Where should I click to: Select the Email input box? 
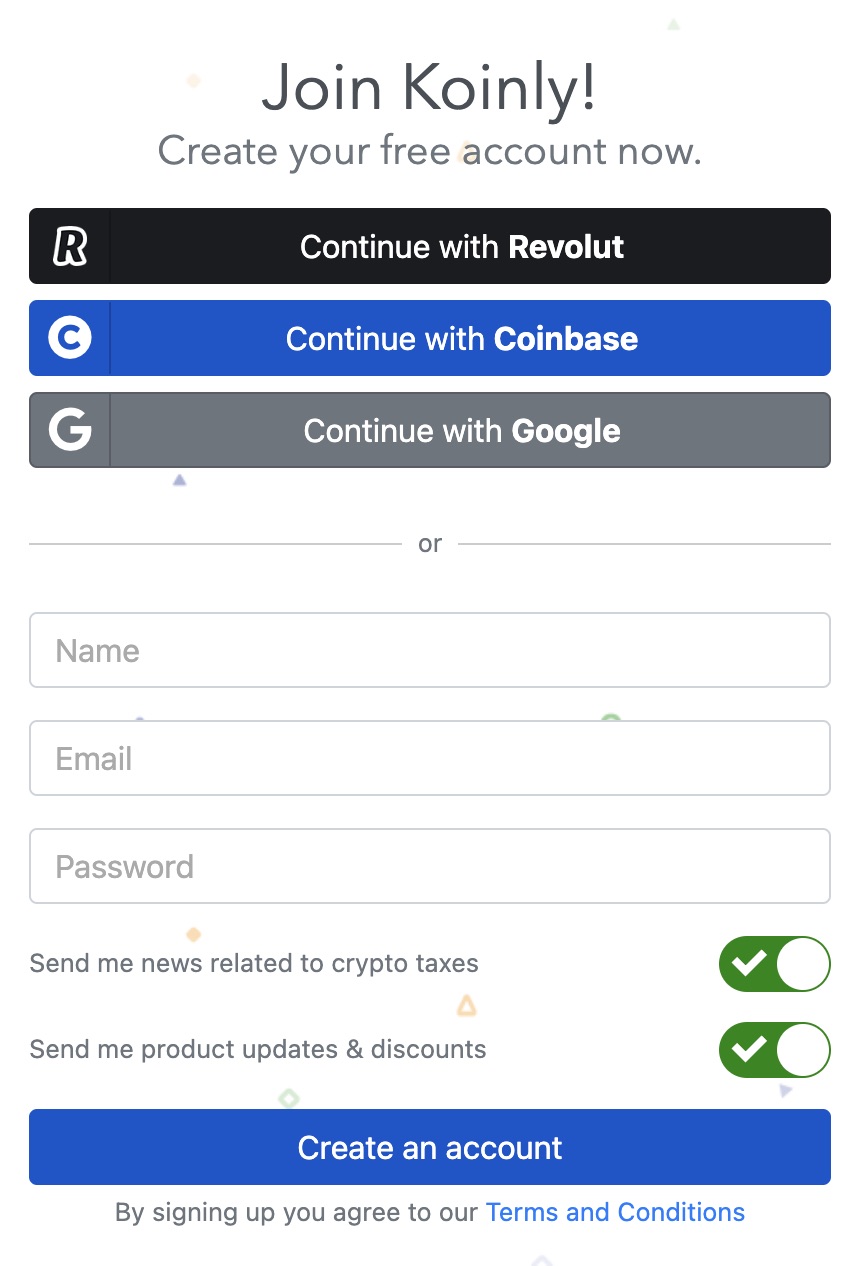430,758
